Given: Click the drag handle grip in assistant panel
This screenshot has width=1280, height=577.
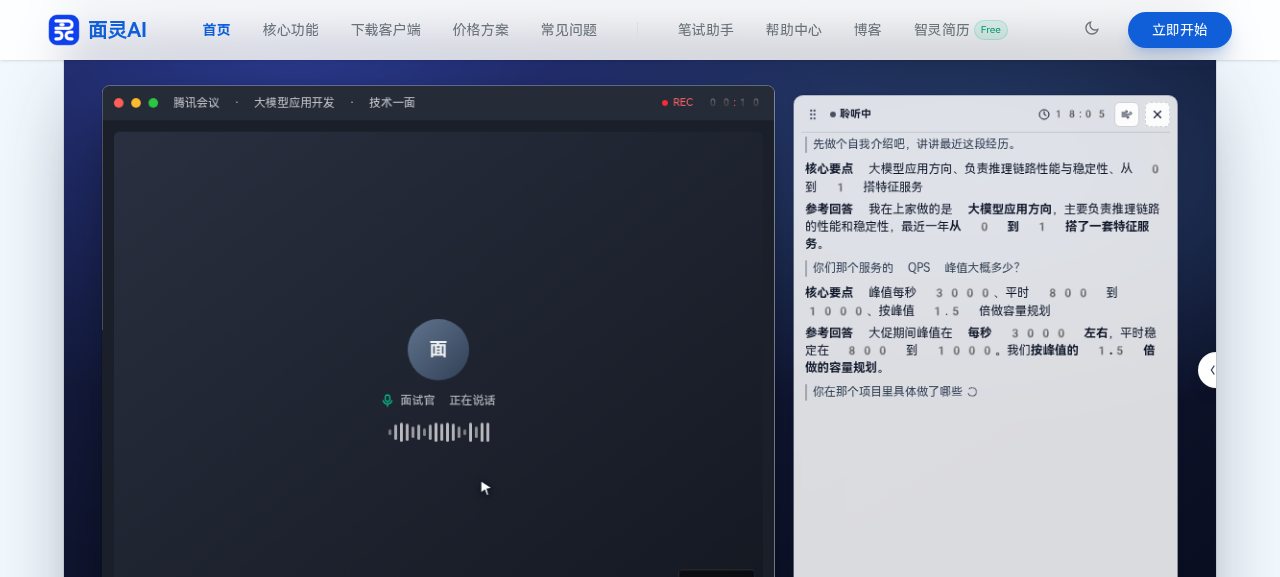Looking at the screenshot, I should click(813, 114).
